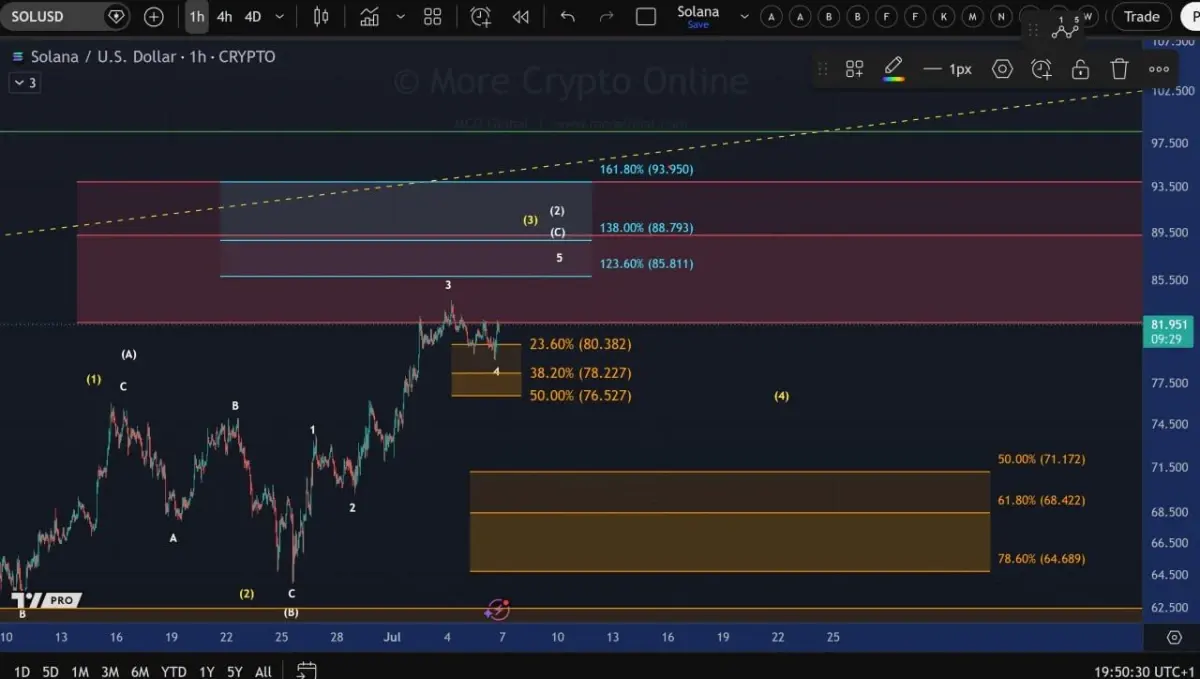Select the 5Y date range
Image resolution: width=1200 pixels, height=679 pixels.
(x=235, y=671)
